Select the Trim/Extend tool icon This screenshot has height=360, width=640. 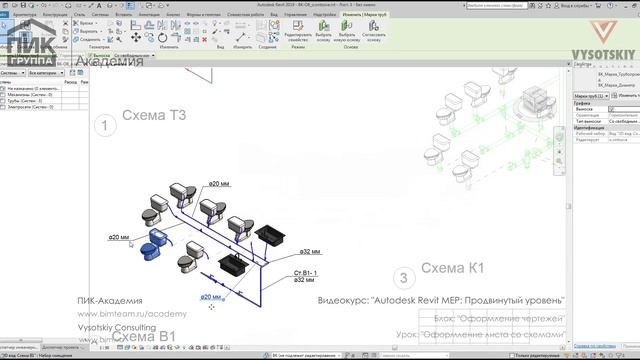pyautogui.click(x=176, y=38)
